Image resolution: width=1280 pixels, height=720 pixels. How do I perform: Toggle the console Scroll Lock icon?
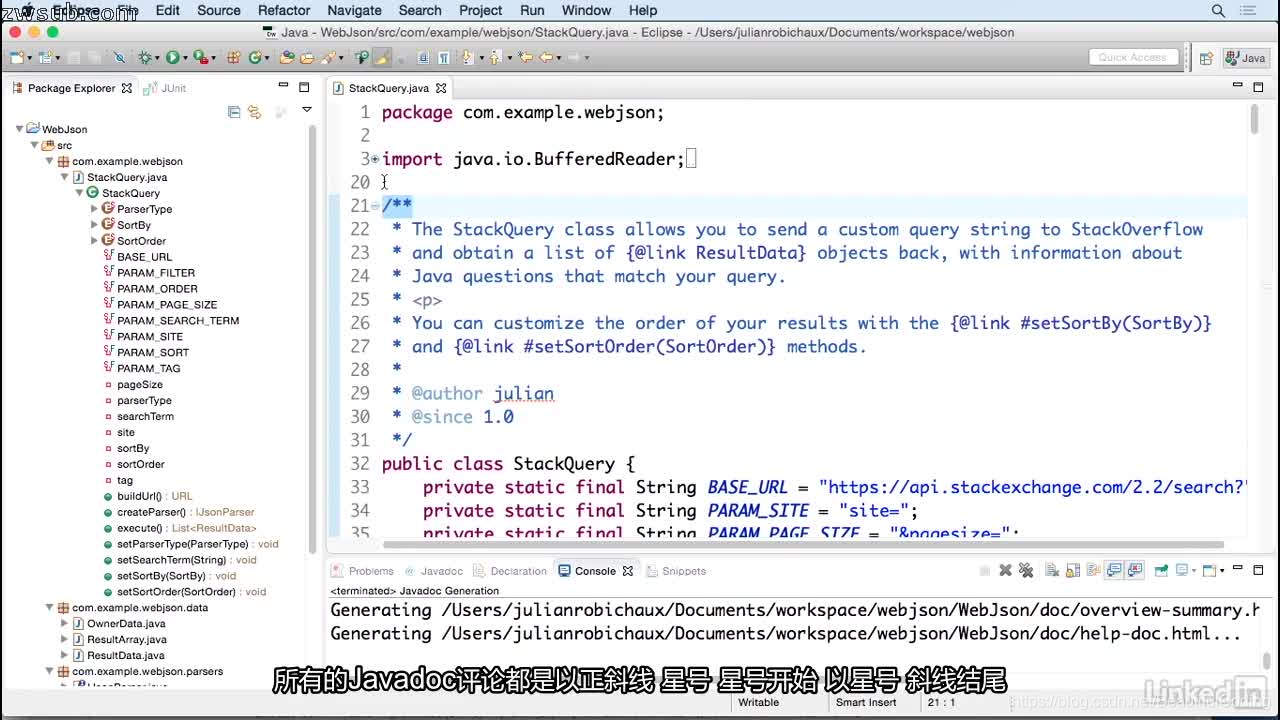tap(1073, 571)
